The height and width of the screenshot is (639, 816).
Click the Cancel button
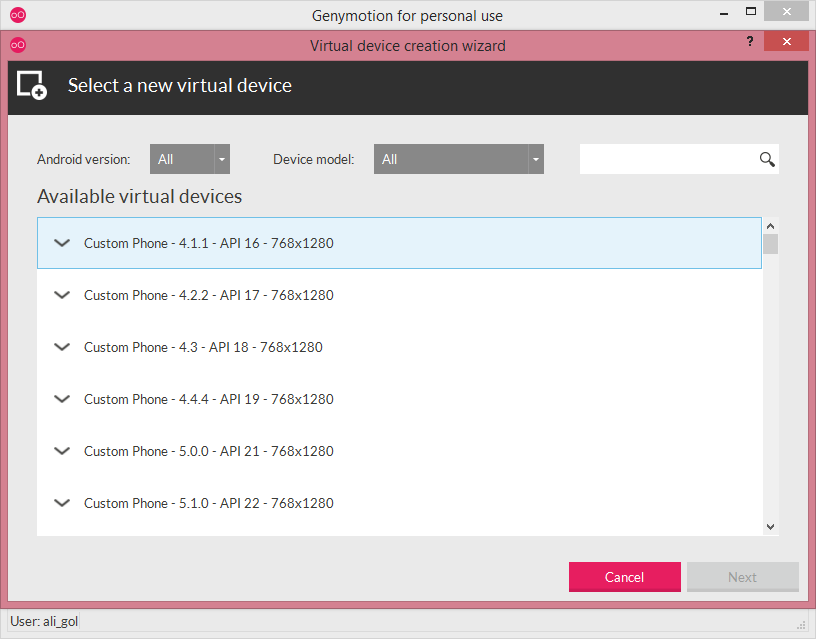click(x=624, y=577)
